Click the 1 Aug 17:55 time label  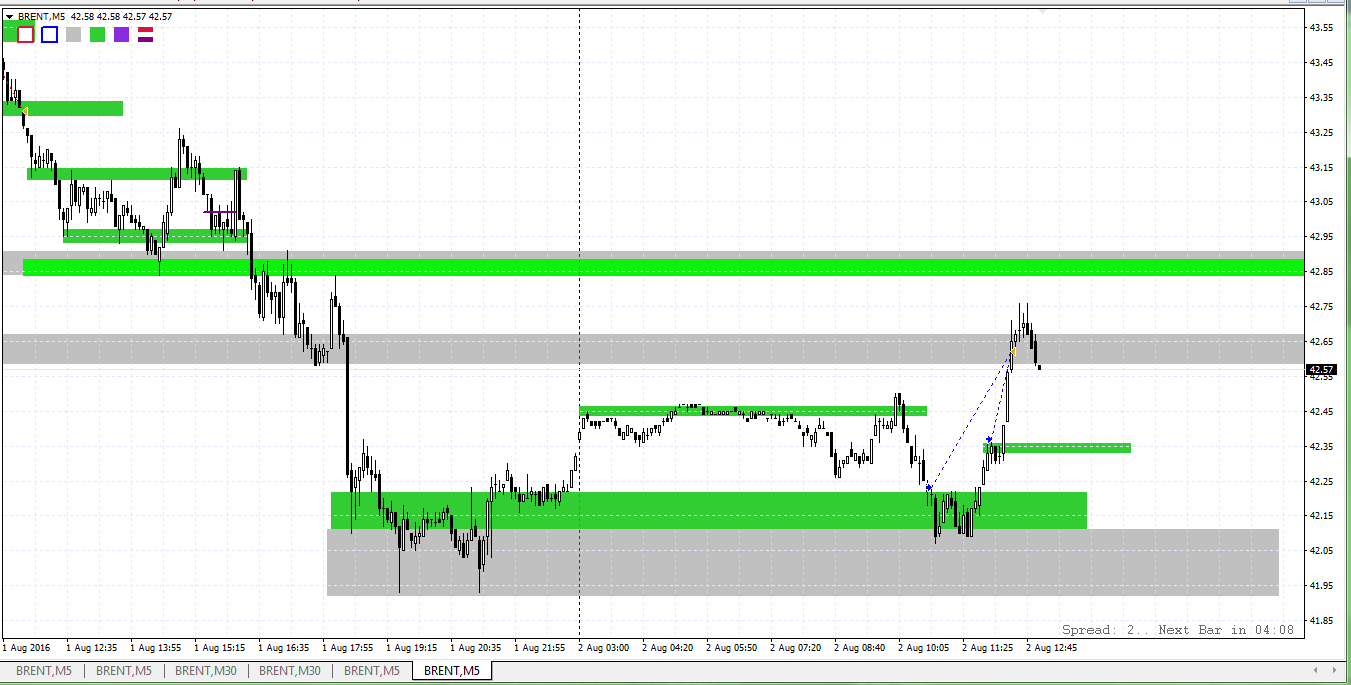(347, 648)
